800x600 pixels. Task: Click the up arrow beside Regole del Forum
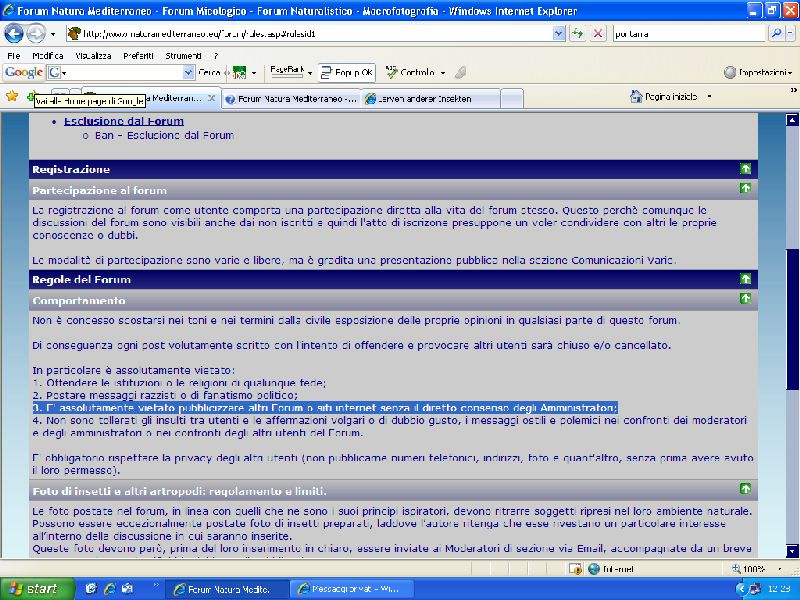pos(744,279)
